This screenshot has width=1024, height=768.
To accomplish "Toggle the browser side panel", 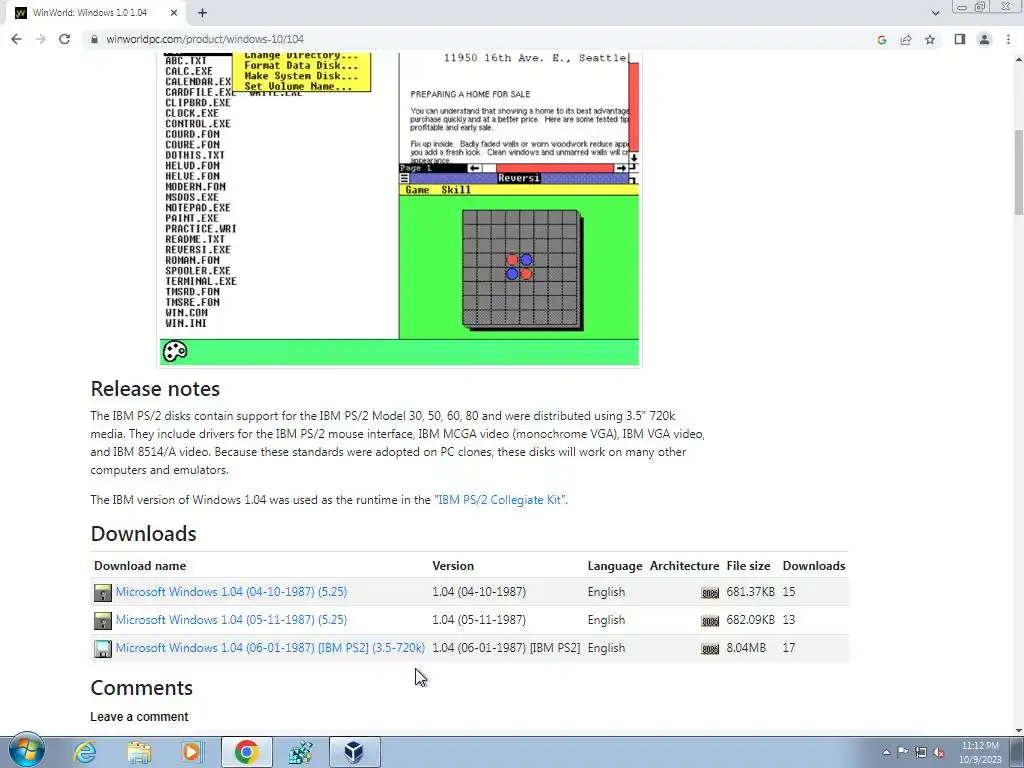I will pyautogui.click(x=959, y=39).
